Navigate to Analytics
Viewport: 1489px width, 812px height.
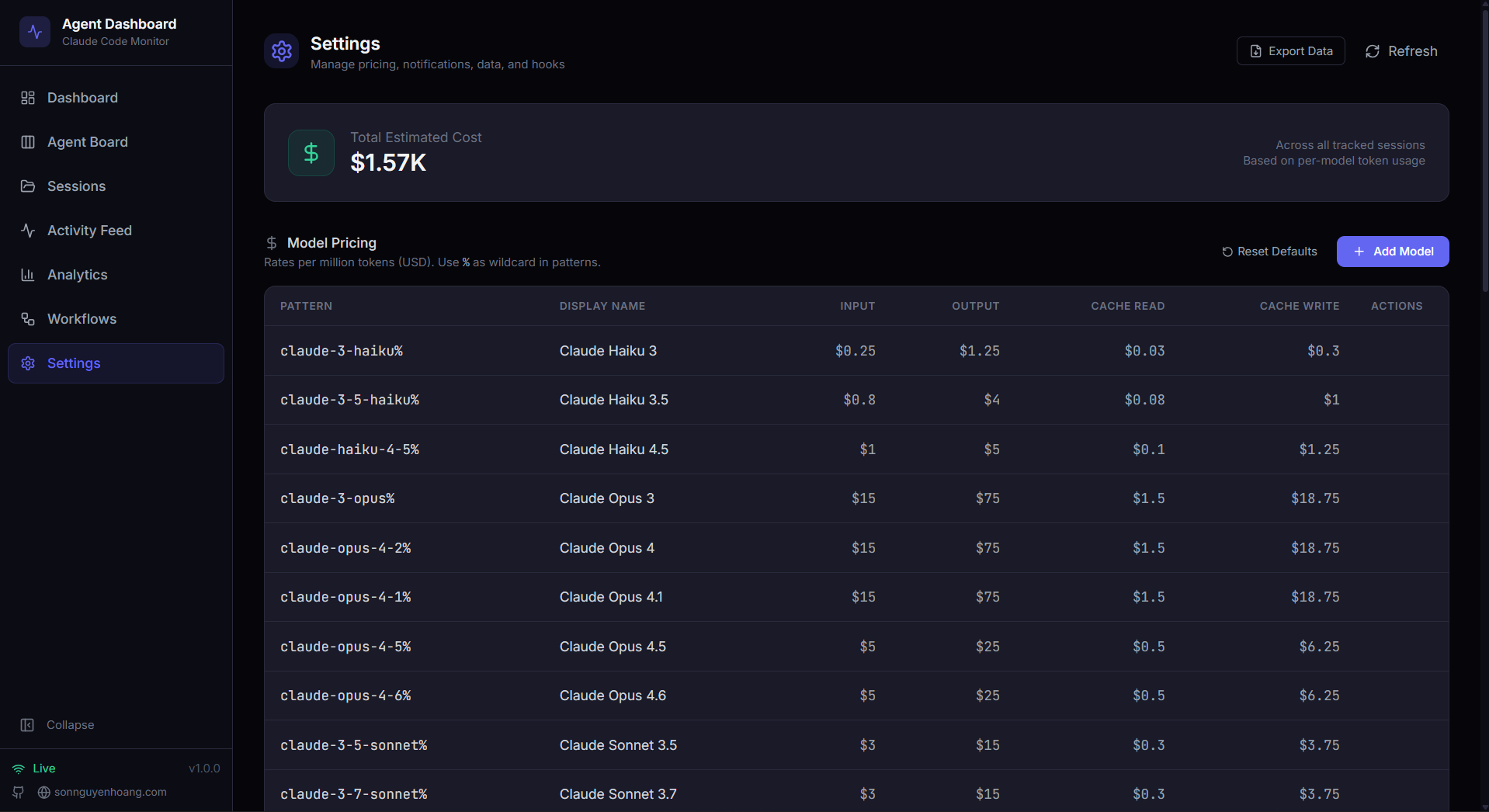pyautogui.click(x=116, y=275)
